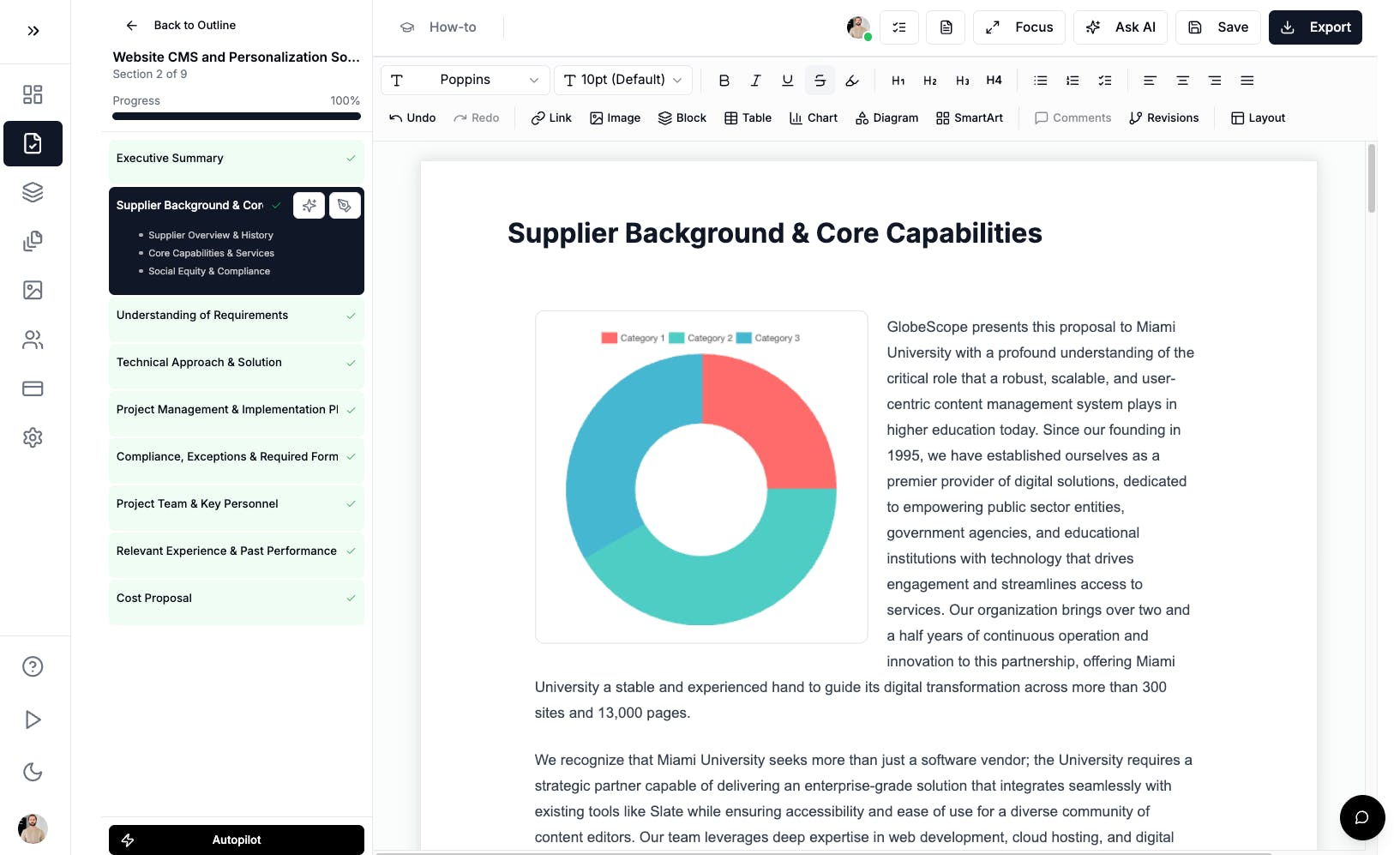Open the Poppins font dropdown
The image size is (1400, 855).
[465, 81]
